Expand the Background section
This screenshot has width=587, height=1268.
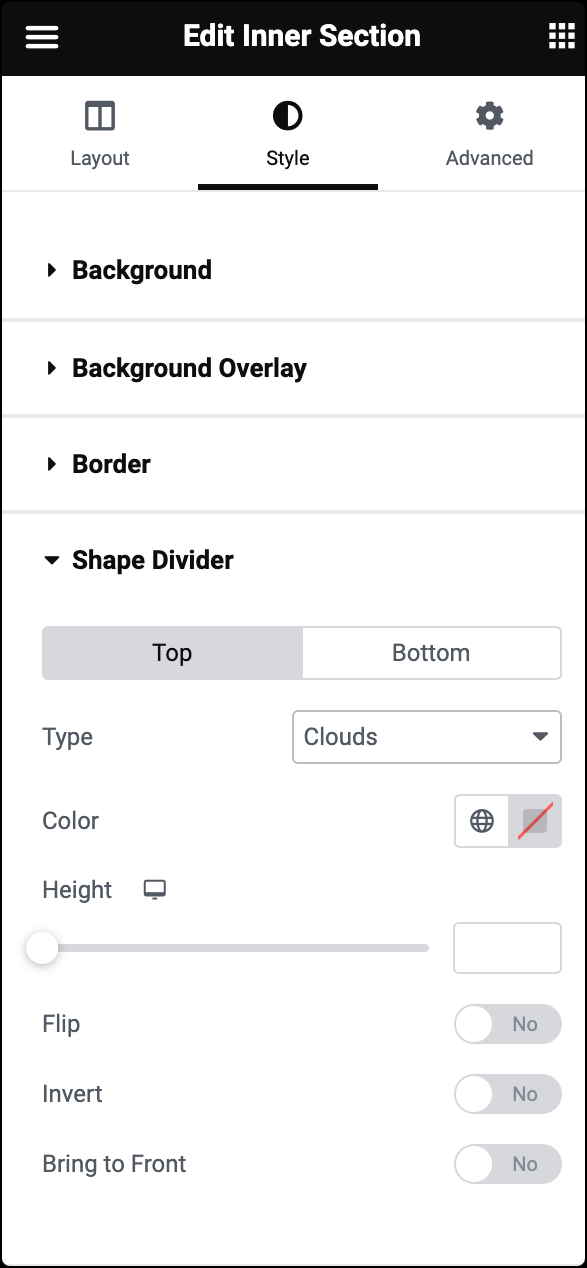pos(141,270)
